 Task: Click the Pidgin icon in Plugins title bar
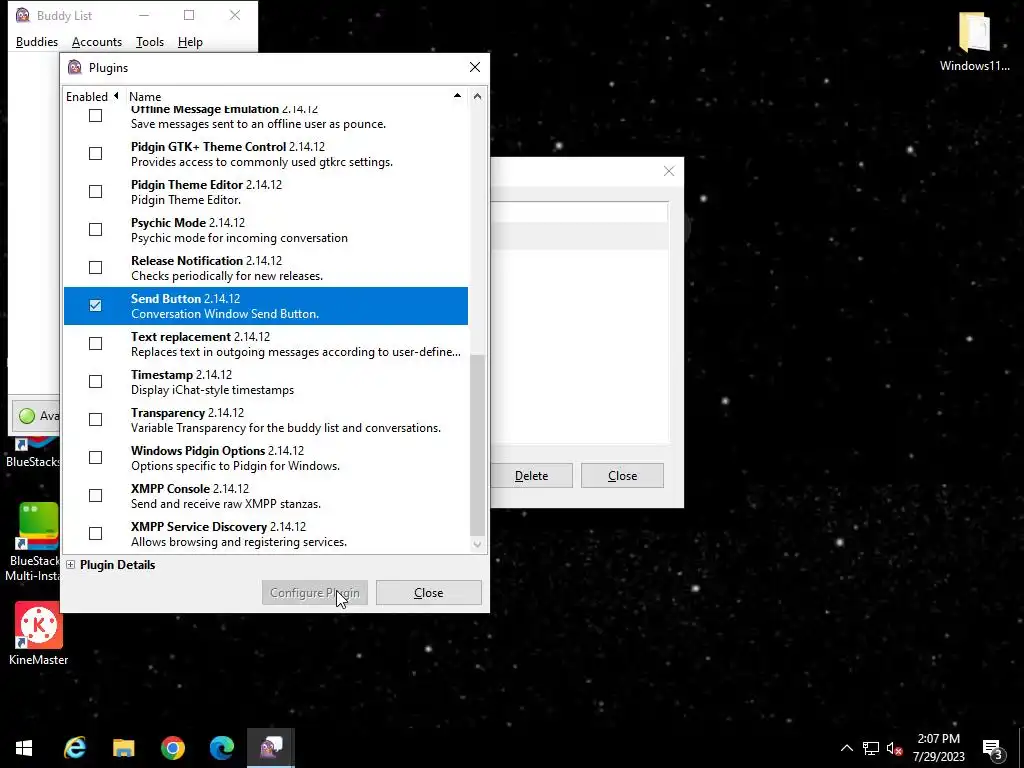75,67
